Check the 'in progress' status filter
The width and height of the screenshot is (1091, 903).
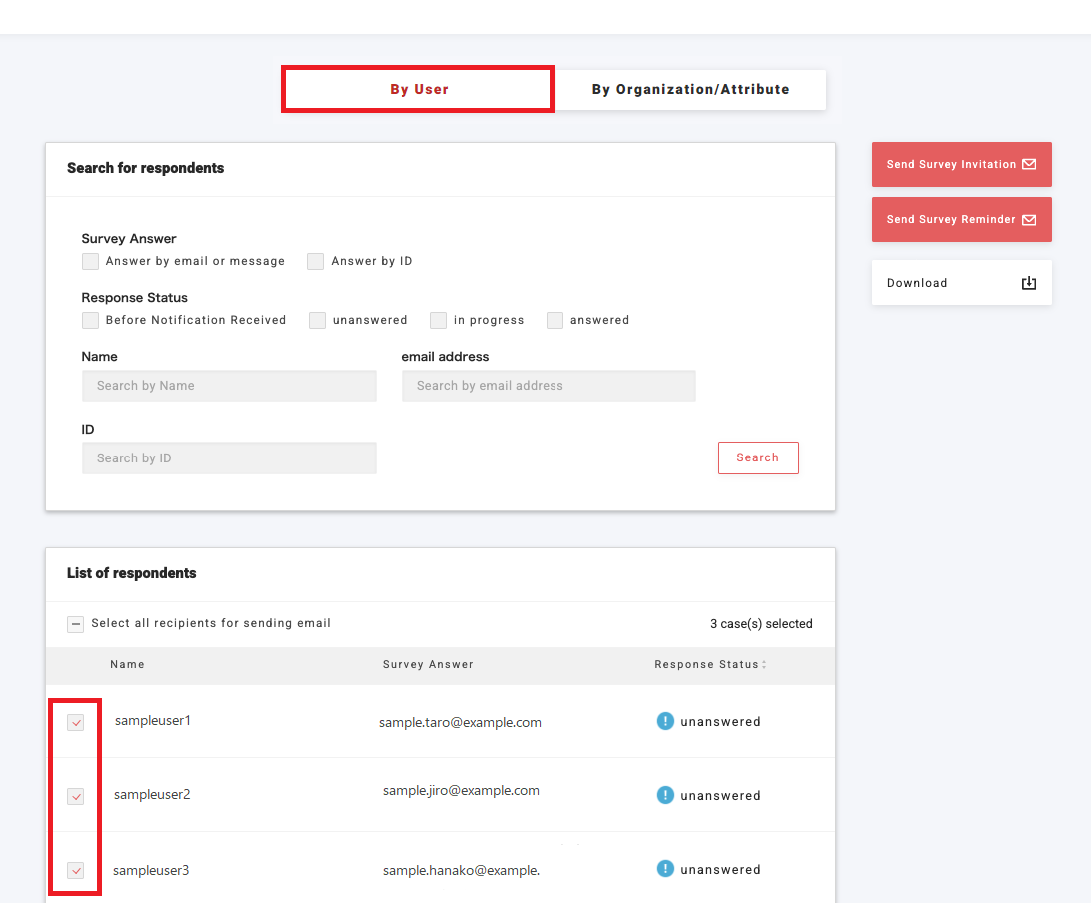pyautogui.click(x=438, y=320)
